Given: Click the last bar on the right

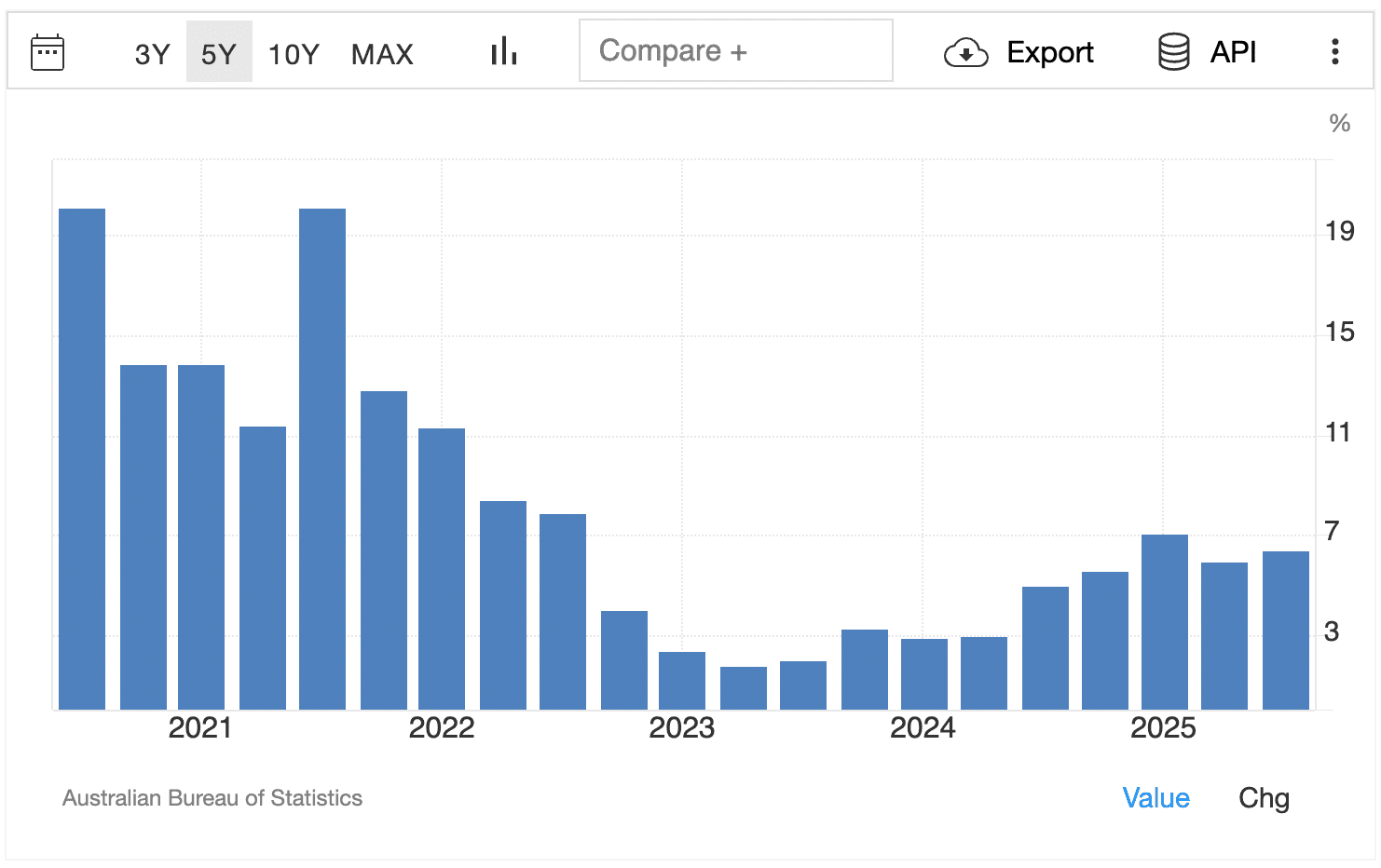Looking at the screenshot, I should pos(1286,631).
